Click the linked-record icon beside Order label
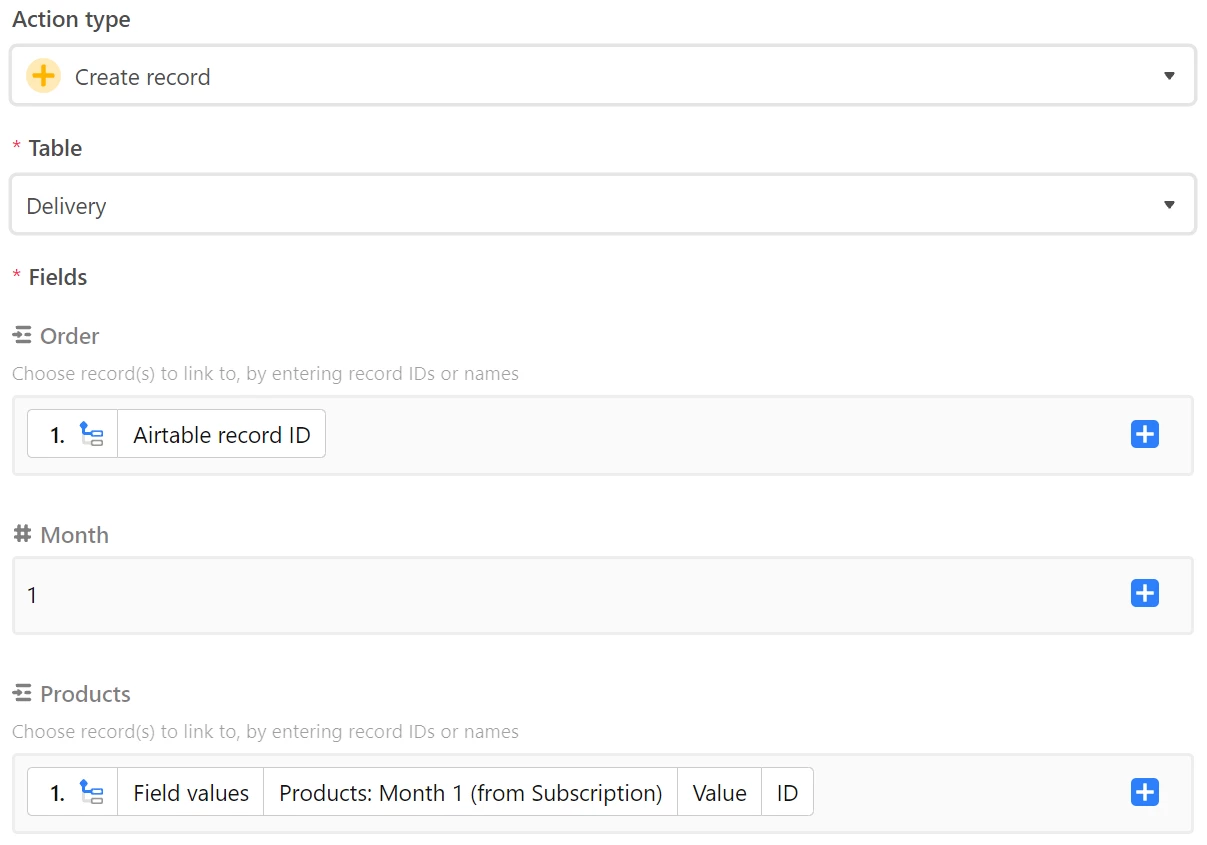The width and height of the screenshot is (1207, 845). tap(22, 336)
